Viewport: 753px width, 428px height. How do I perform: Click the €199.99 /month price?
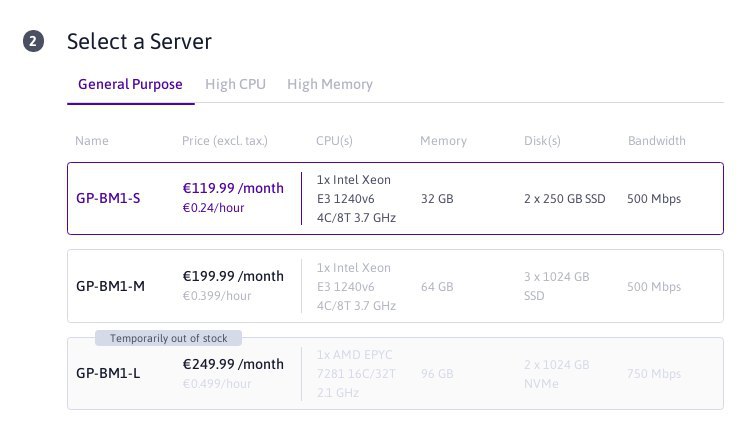tap(233, 276)
